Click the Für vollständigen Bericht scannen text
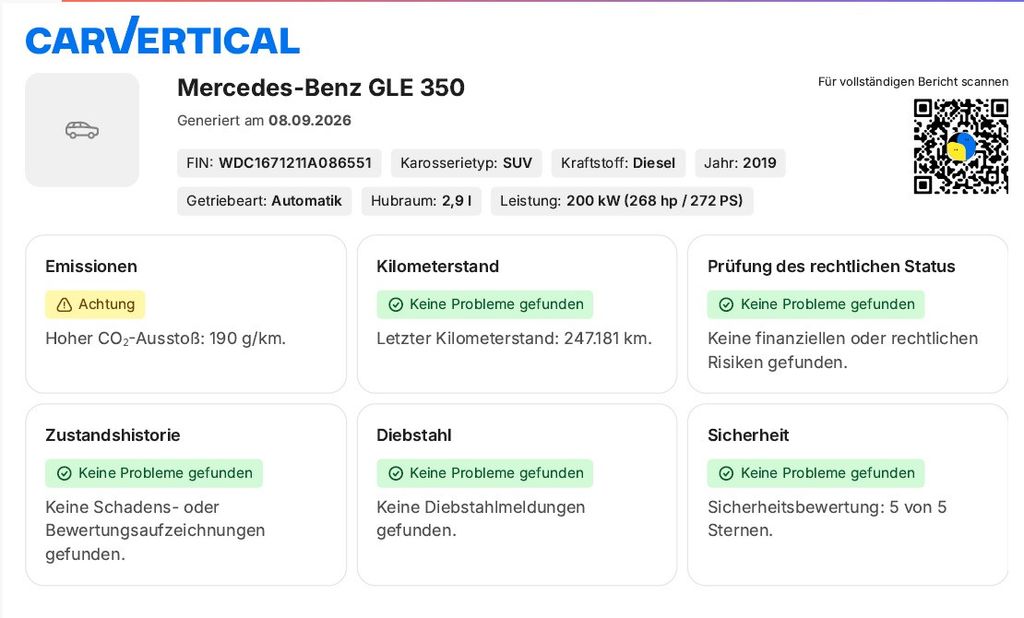The width and height of the screenshot is (1024, 618). click(913, 82)
